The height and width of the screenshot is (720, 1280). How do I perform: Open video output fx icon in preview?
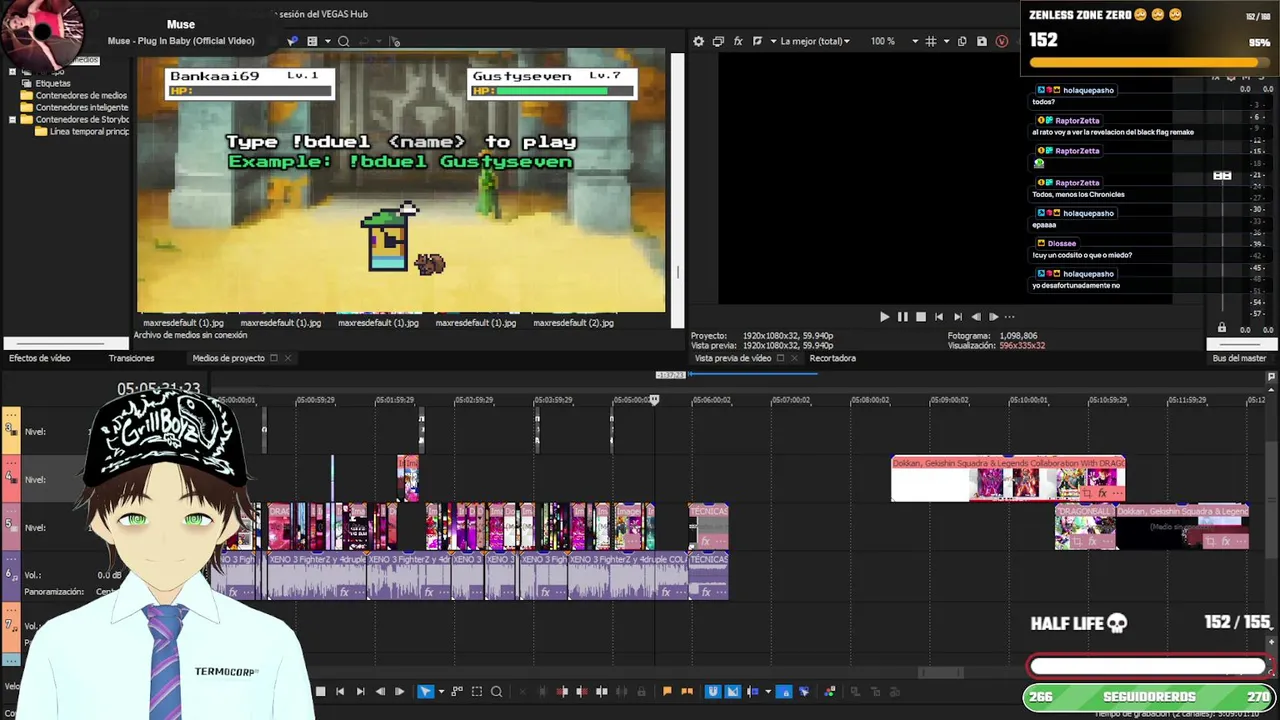738,41
